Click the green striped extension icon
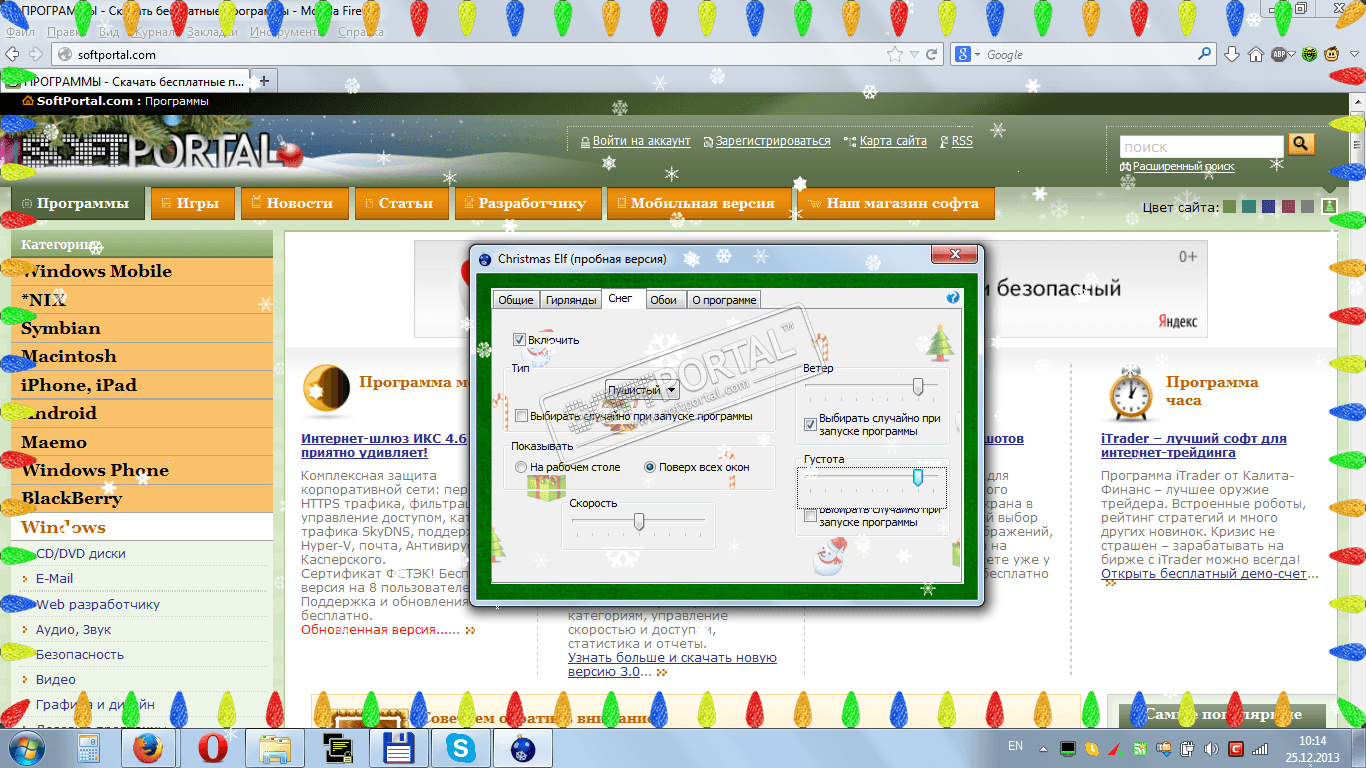 point(1310,54)
